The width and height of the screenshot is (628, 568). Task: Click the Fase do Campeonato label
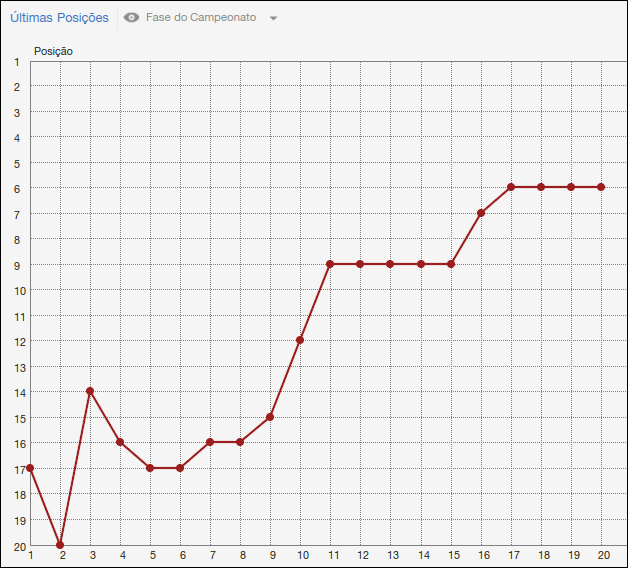click(x=201, y=18)
